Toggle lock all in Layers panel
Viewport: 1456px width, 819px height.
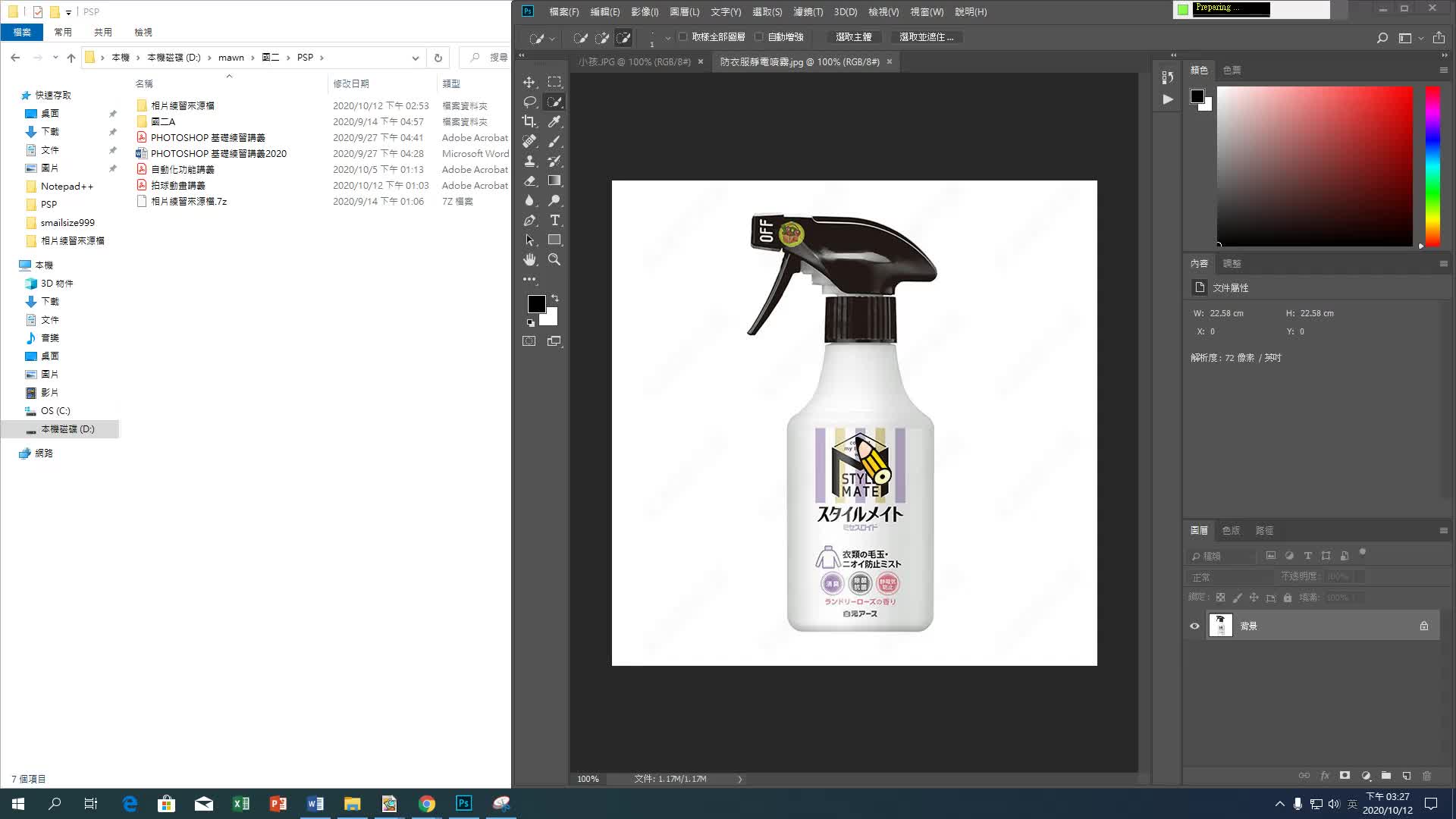point(1287,598)
